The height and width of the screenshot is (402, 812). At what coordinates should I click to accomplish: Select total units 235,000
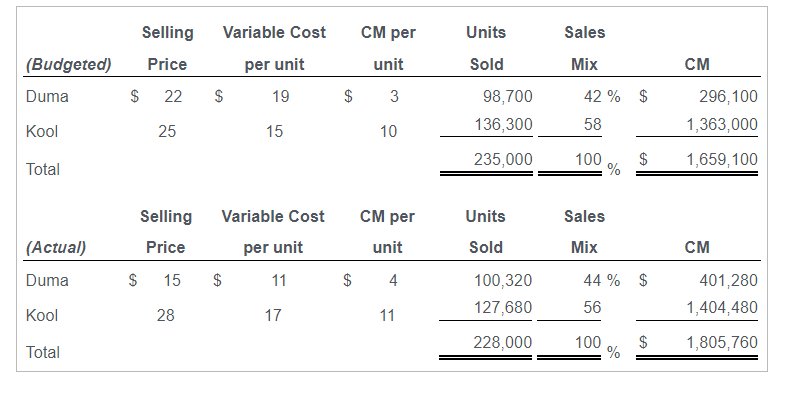pyautogui.click(x=503, y=160)
